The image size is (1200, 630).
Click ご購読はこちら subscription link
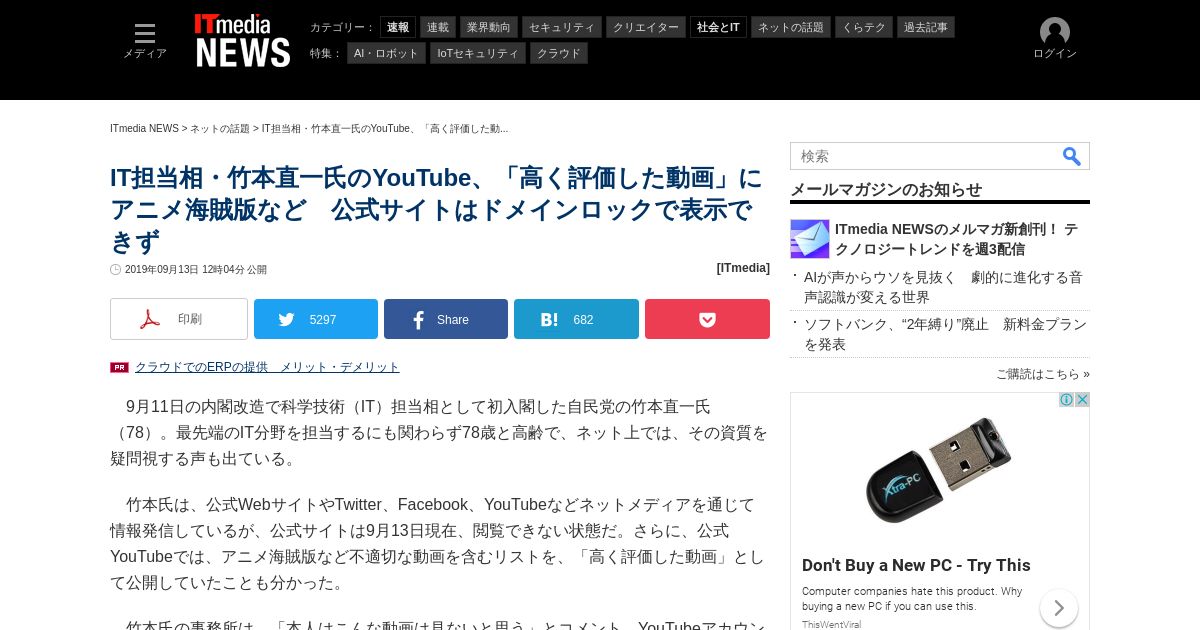coord(1043,374)
